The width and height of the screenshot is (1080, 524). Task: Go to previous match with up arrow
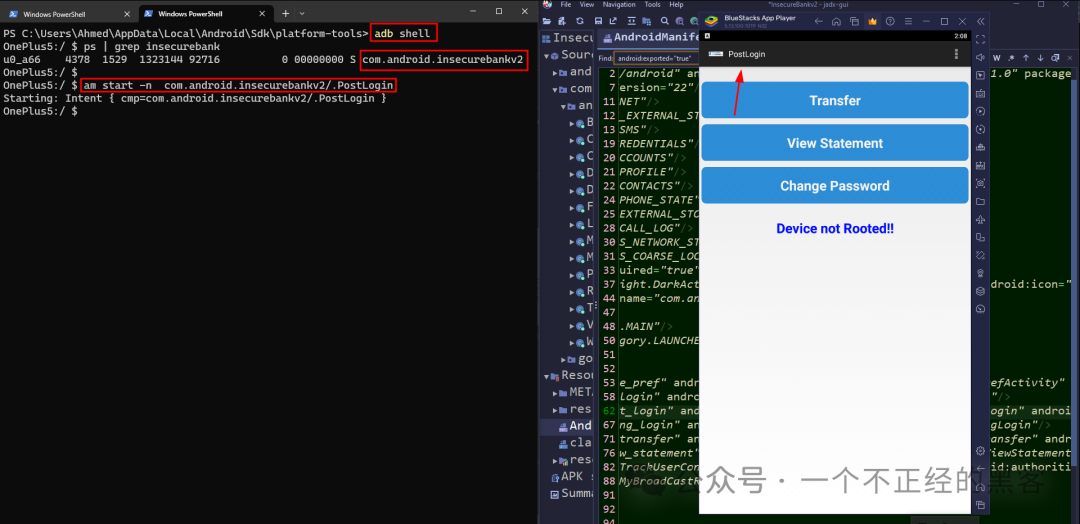tap(1026, 58)
